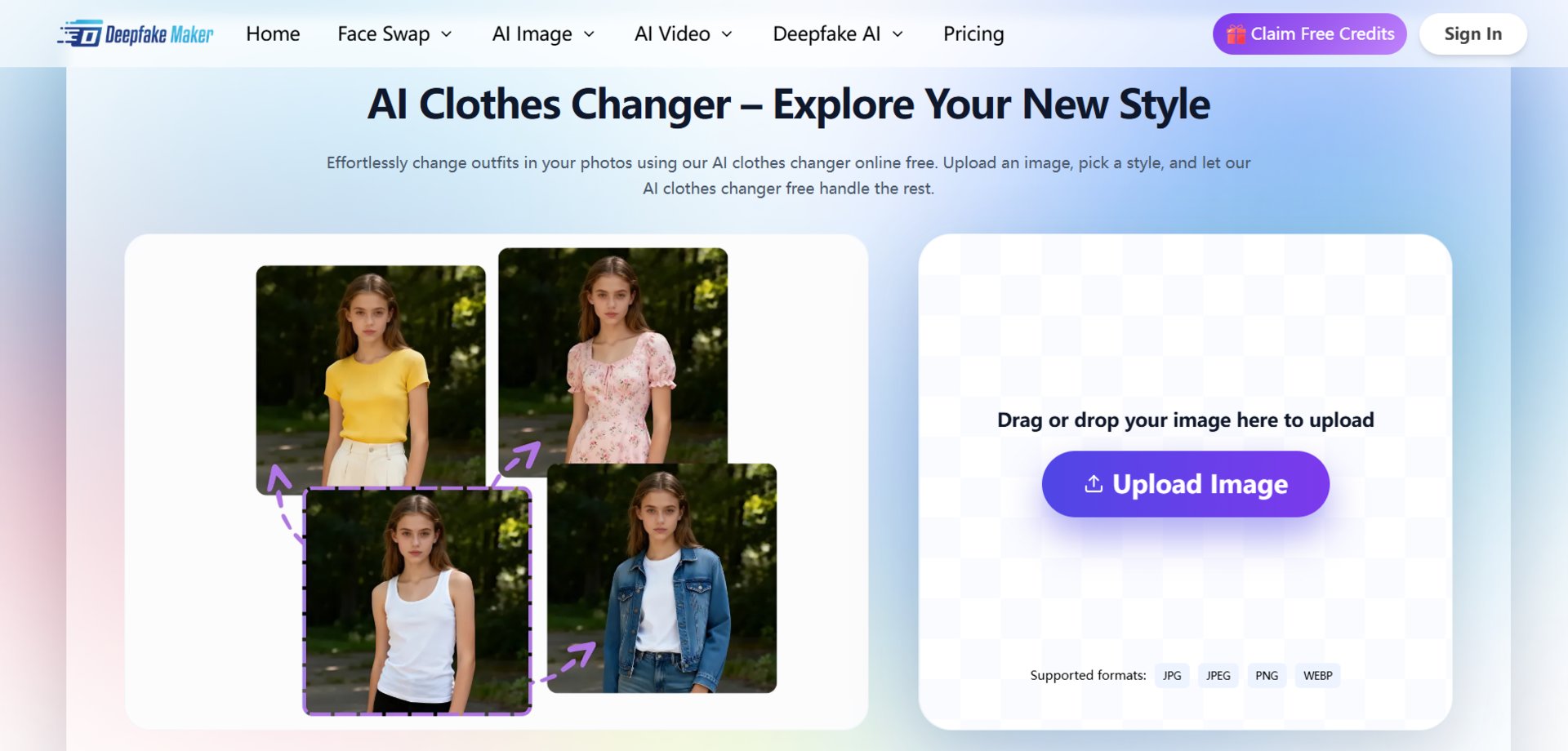This screenshot has height=751, width=1568.
Task: Click the upload arrow icon on Upload Image
Action: click(x=1094, y=484)
